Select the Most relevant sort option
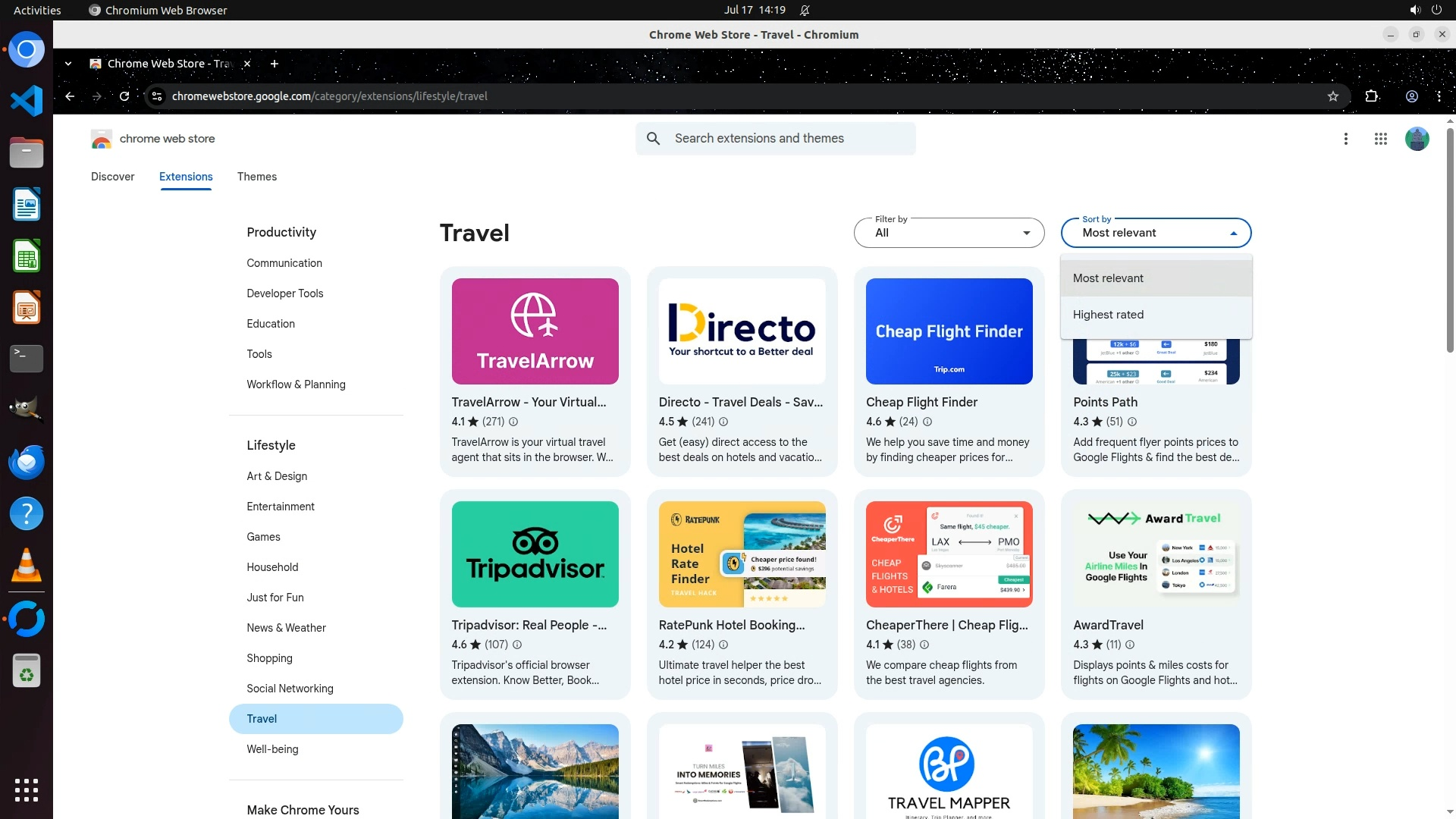Image resolution: width=1456 pixels, height=819 pixels. (x=1108, y=278)
